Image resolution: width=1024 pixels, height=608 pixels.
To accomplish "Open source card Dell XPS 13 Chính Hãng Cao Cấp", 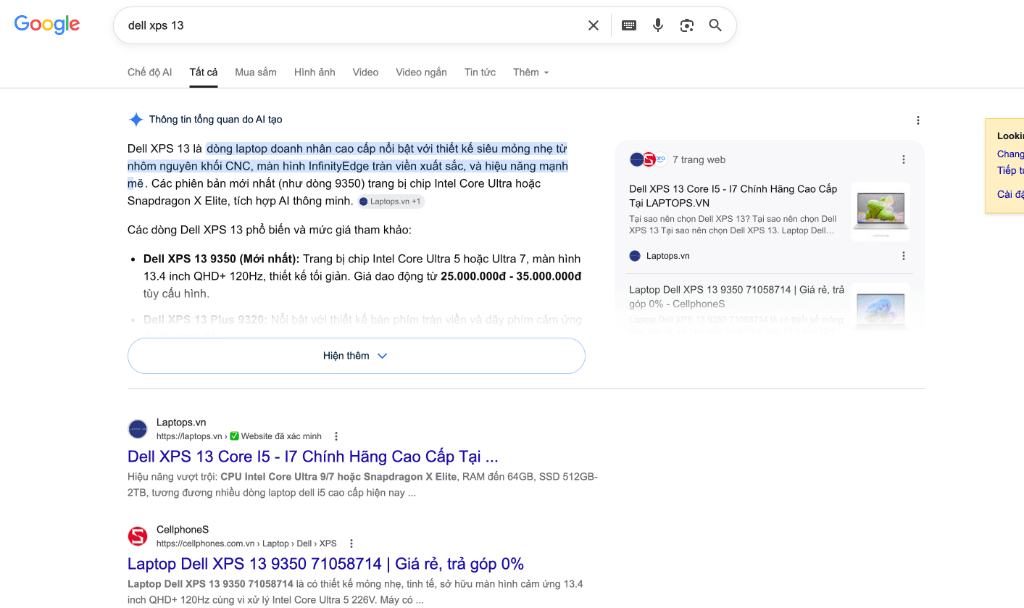I will tap(733, 196).
